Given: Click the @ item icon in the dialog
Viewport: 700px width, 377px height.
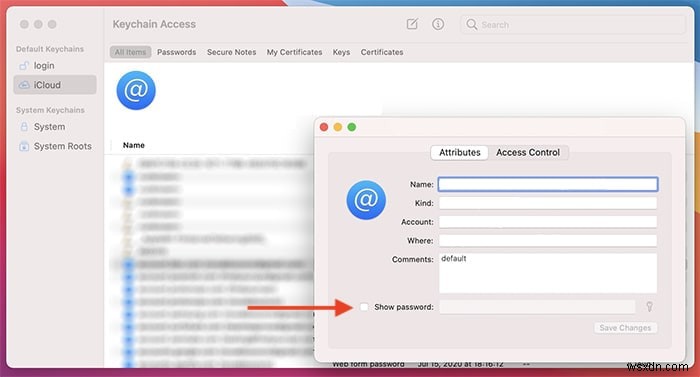Looking at the screenshot, I should pos(366,200).
